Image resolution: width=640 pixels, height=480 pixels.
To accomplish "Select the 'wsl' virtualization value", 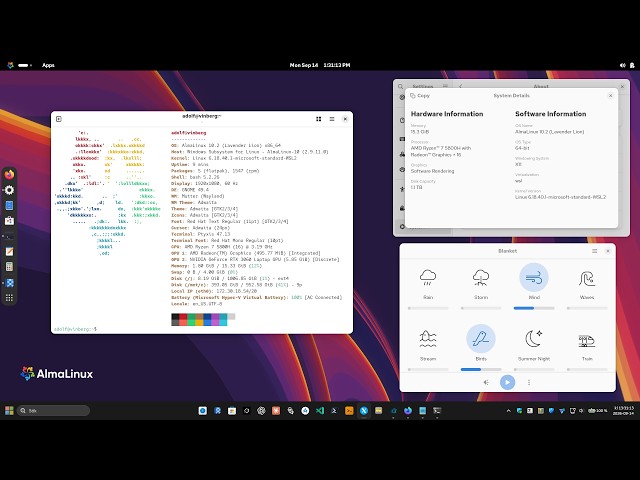I will [x=518, y=181].
